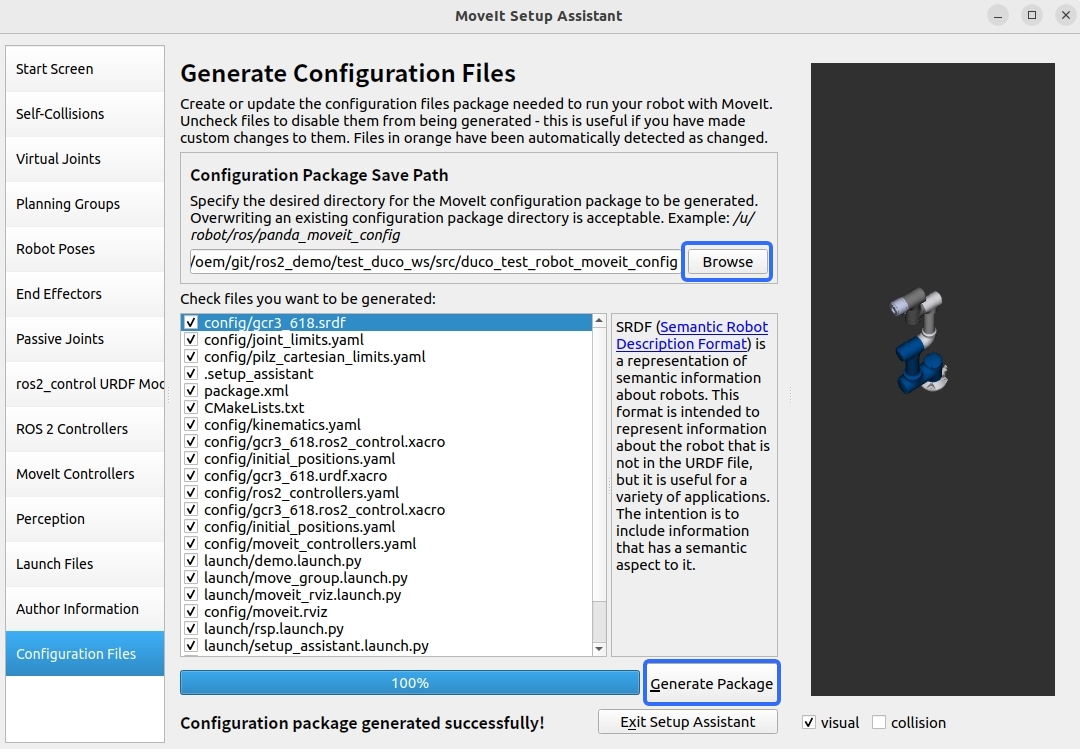Viewport: 1080px width, 749px height.
Task: Click the file list scroll-up arrow
Action: point(599,321)
